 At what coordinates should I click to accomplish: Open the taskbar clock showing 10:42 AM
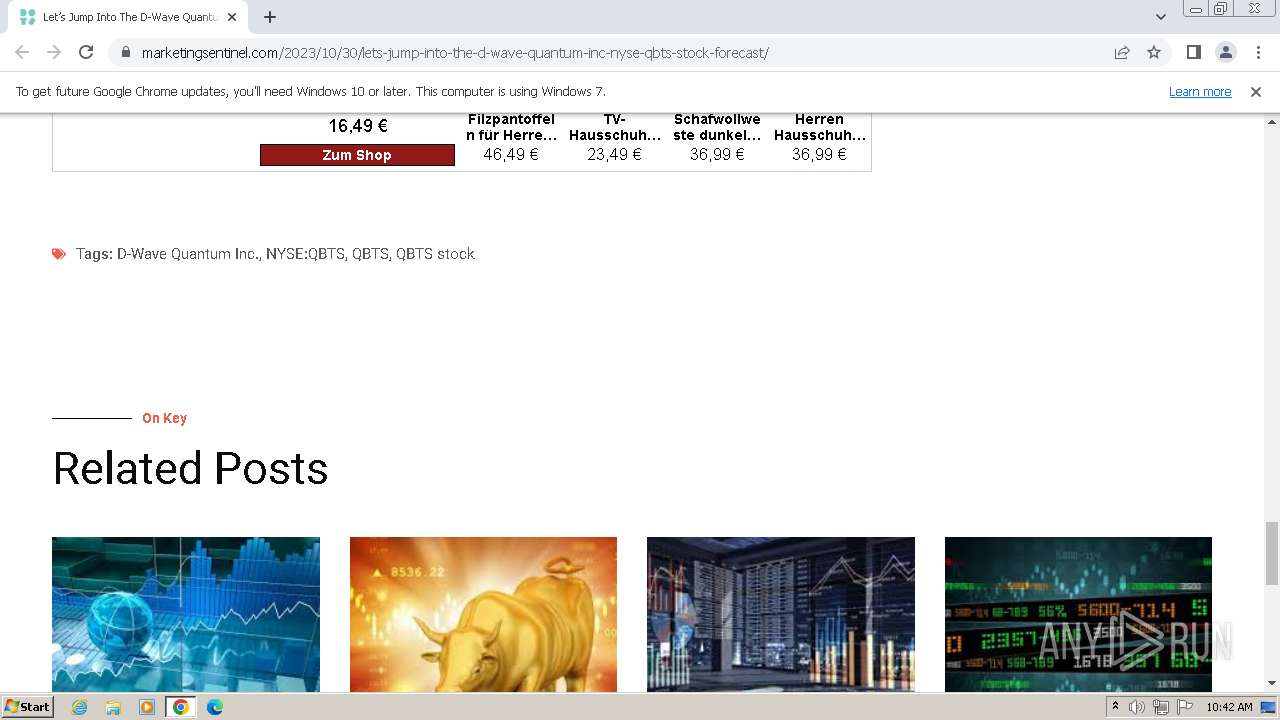1229,707
